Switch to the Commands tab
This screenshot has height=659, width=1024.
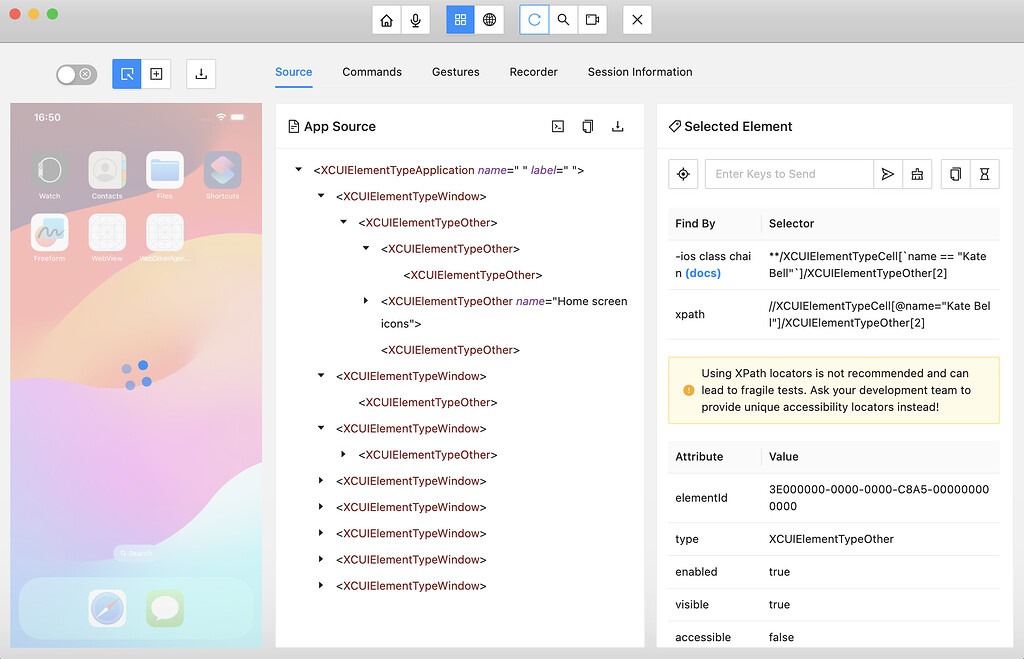coord(371,72)
